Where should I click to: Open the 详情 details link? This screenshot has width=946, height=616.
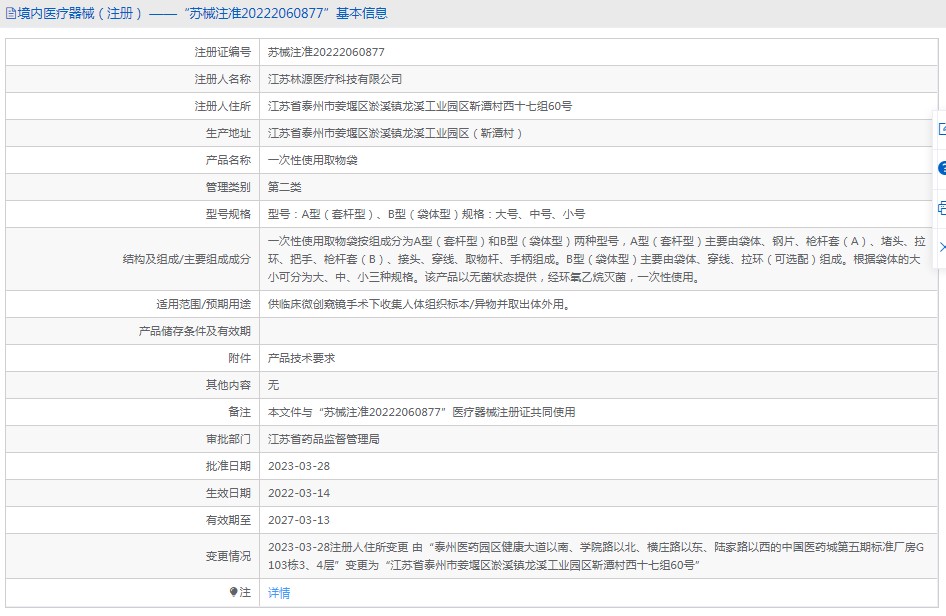279,593
